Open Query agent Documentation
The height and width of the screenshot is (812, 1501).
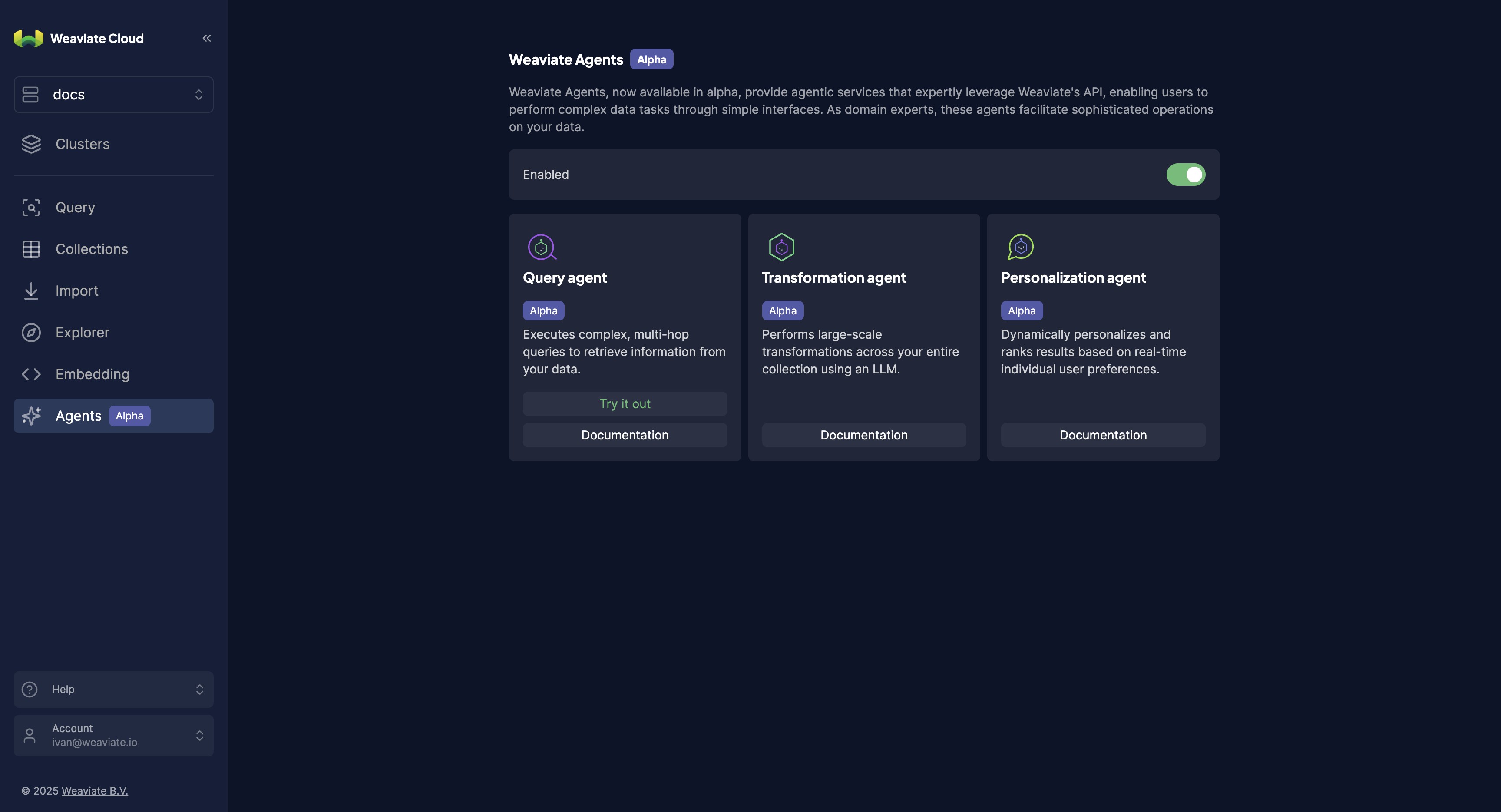[x=625, y=435]
